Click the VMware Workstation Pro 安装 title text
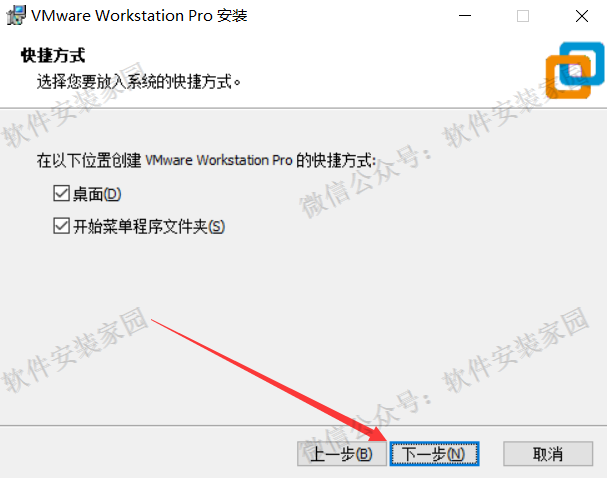 click(x=139, y=16)
